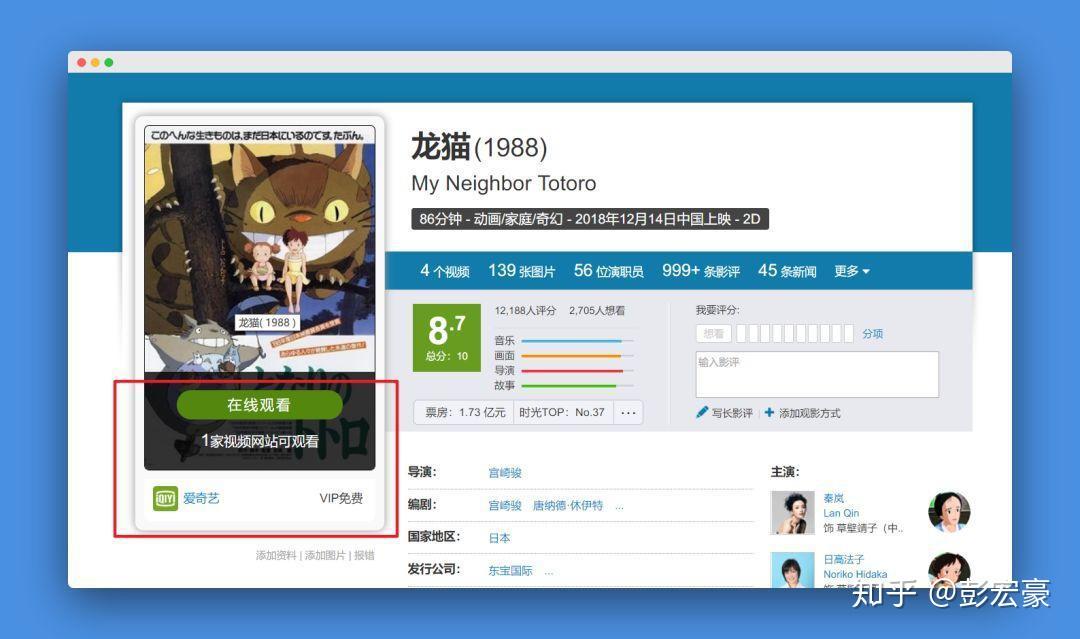1080x639 pixels.
Task: Open the Lan Qin name link
Action: (841, 513)
